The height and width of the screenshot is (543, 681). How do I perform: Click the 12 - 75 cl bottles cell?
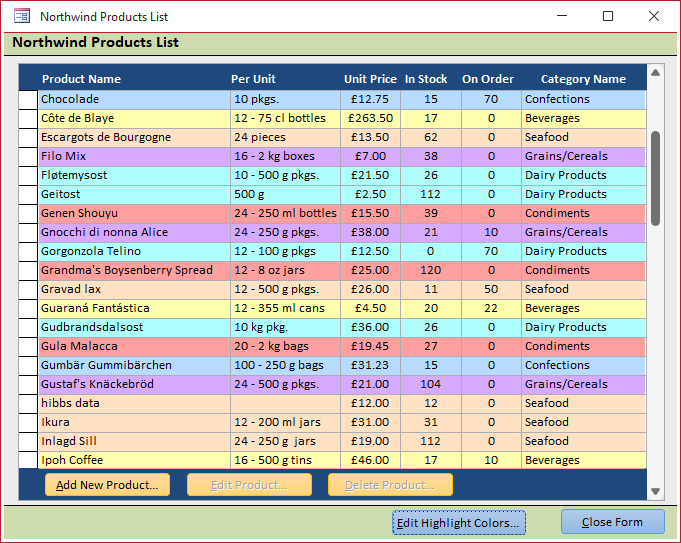point(285,119)
